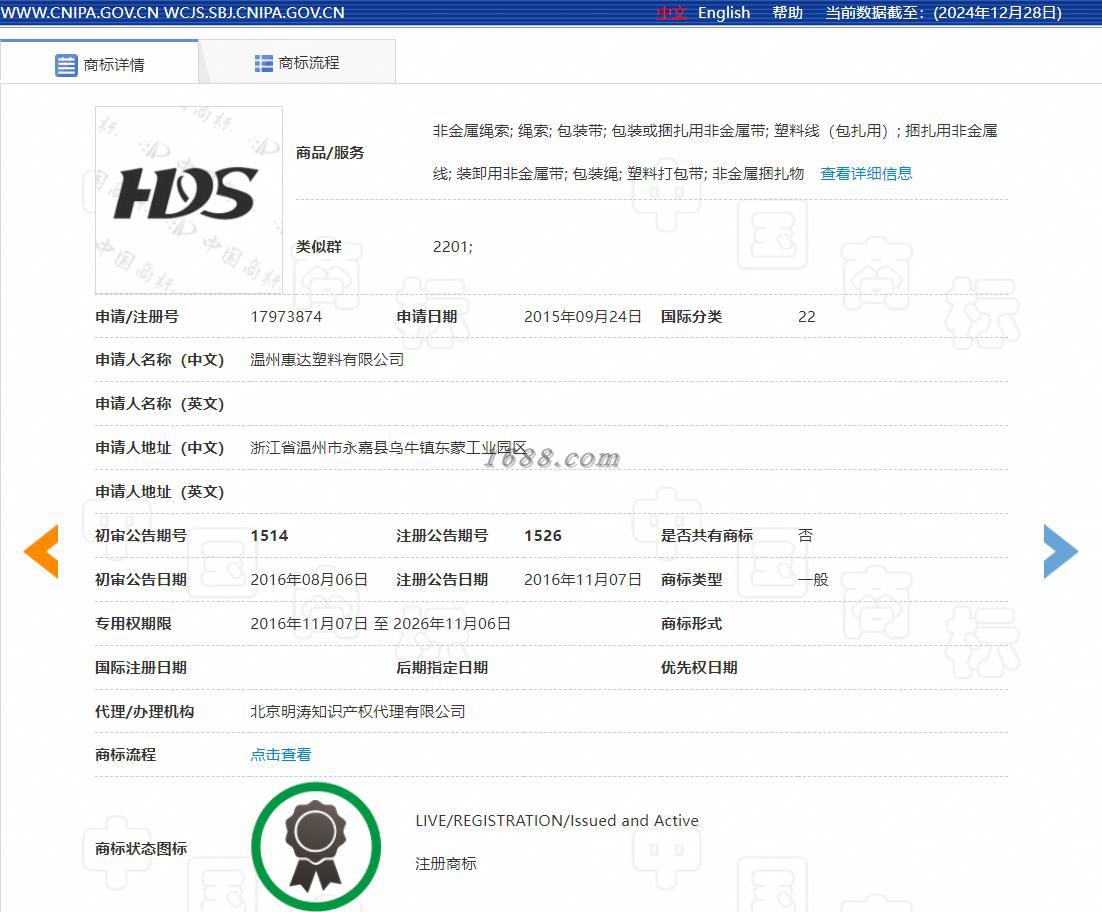Image resolution: width=1102 pixels, height=912 pixels.
Task: Go to previous trademark with orange arrow
Action: 41,552
